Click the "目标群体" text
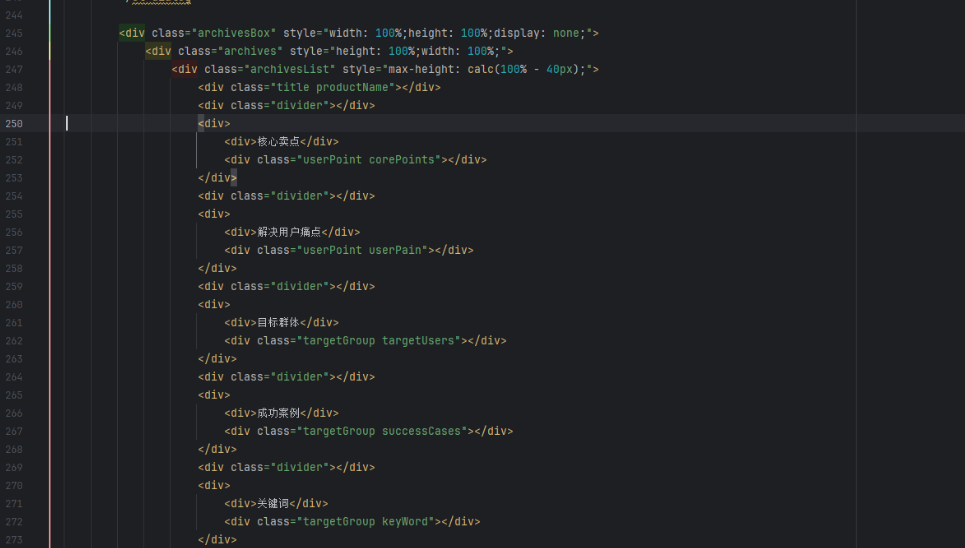The width and height of the screenshot is (965, 548). (x=278, y=323)
